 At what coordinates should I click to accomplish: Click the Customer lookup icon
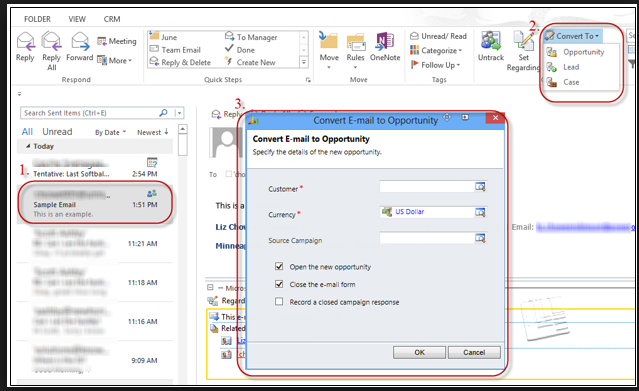(480, 187)
